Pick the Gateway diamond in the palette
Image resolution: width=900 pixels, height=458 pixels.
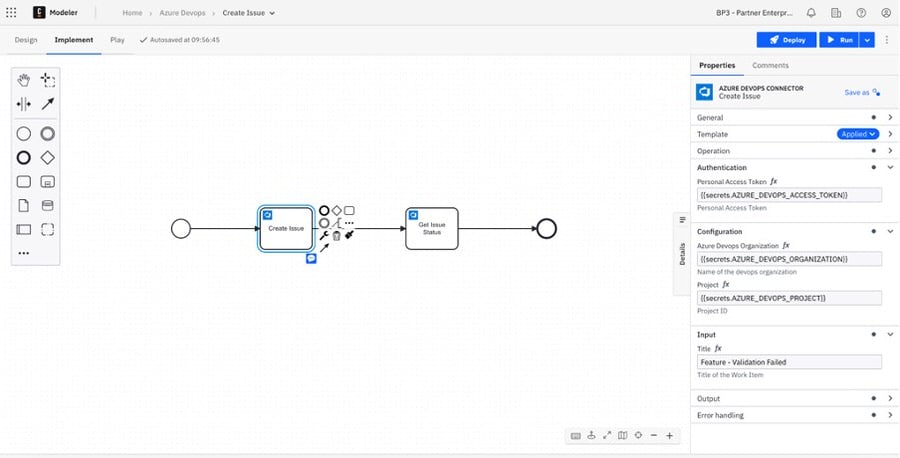(x=48, y=158)
